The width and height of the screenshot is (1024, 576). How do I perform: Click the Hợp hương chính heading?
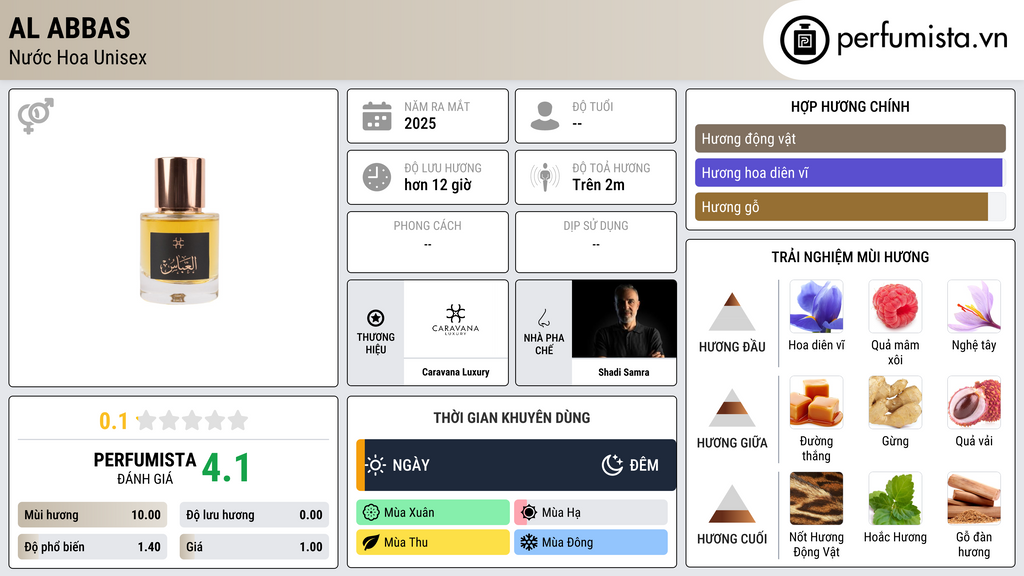tap(850, 106)
